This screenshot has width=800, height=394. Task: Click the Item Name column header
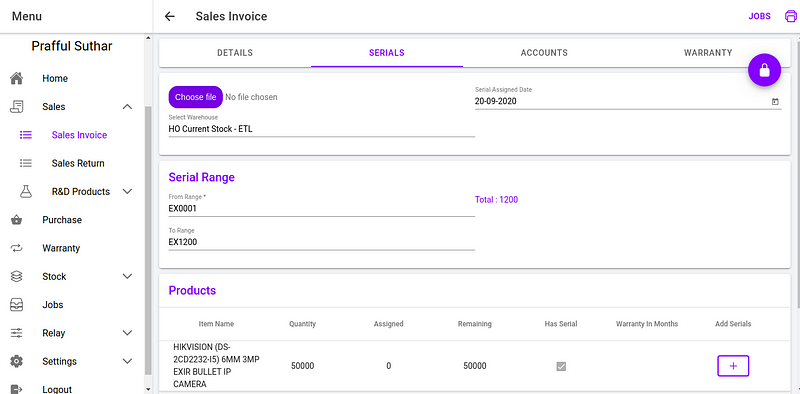216,324
